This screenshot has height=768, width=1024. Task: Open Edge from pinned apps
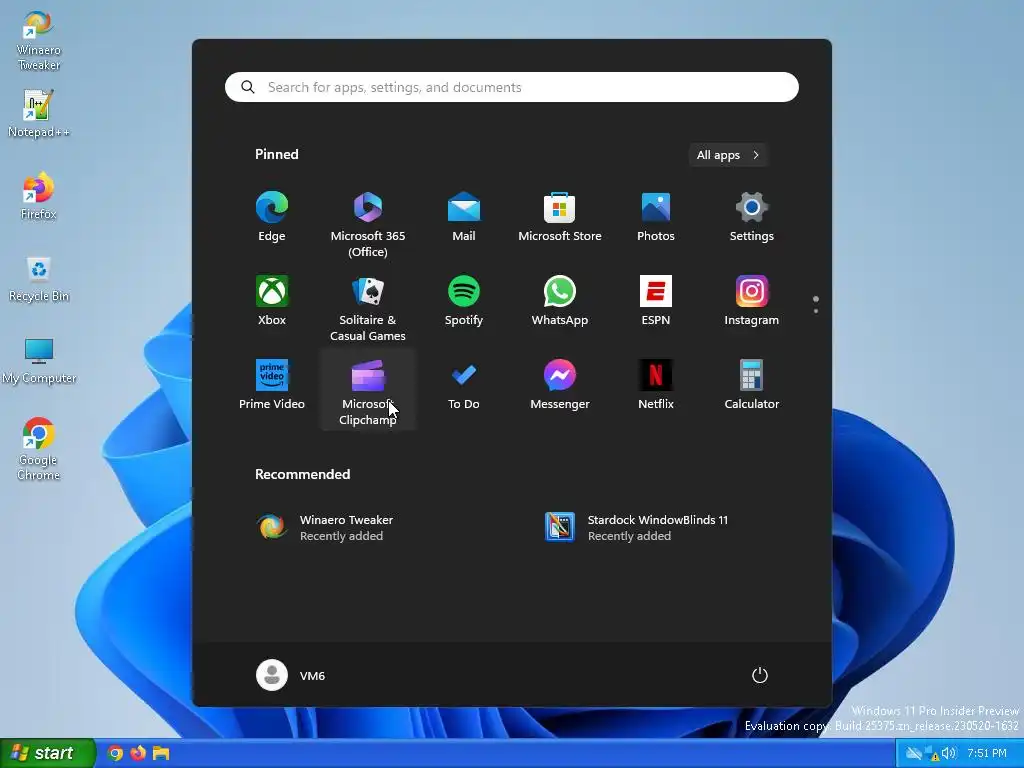click(x=272, y=218)
